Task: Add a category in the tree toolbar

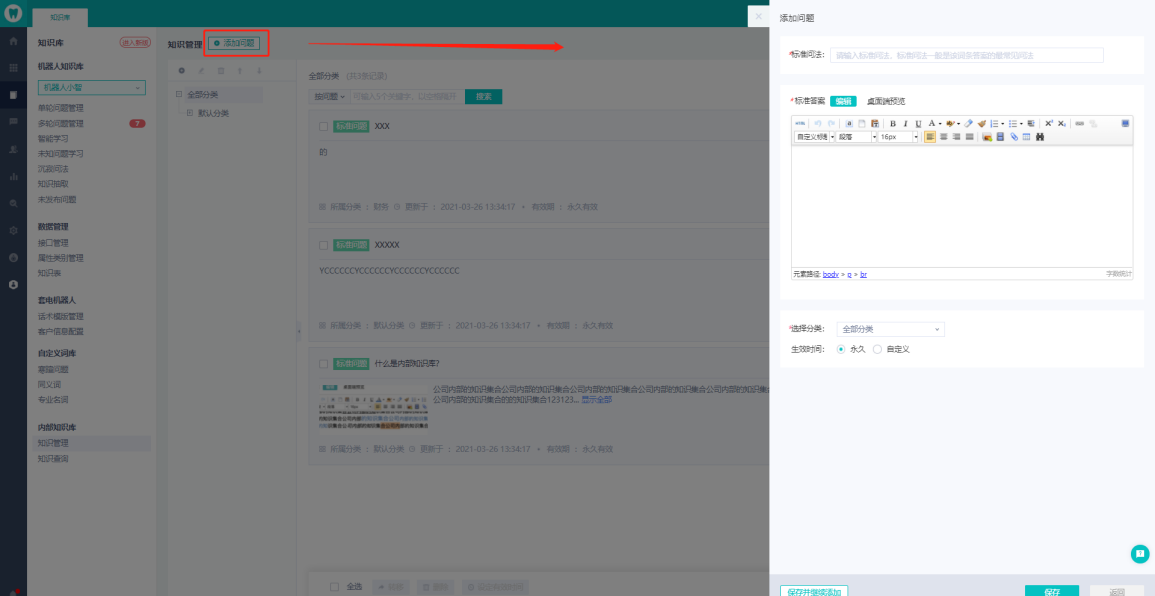Action: (182, 71)
